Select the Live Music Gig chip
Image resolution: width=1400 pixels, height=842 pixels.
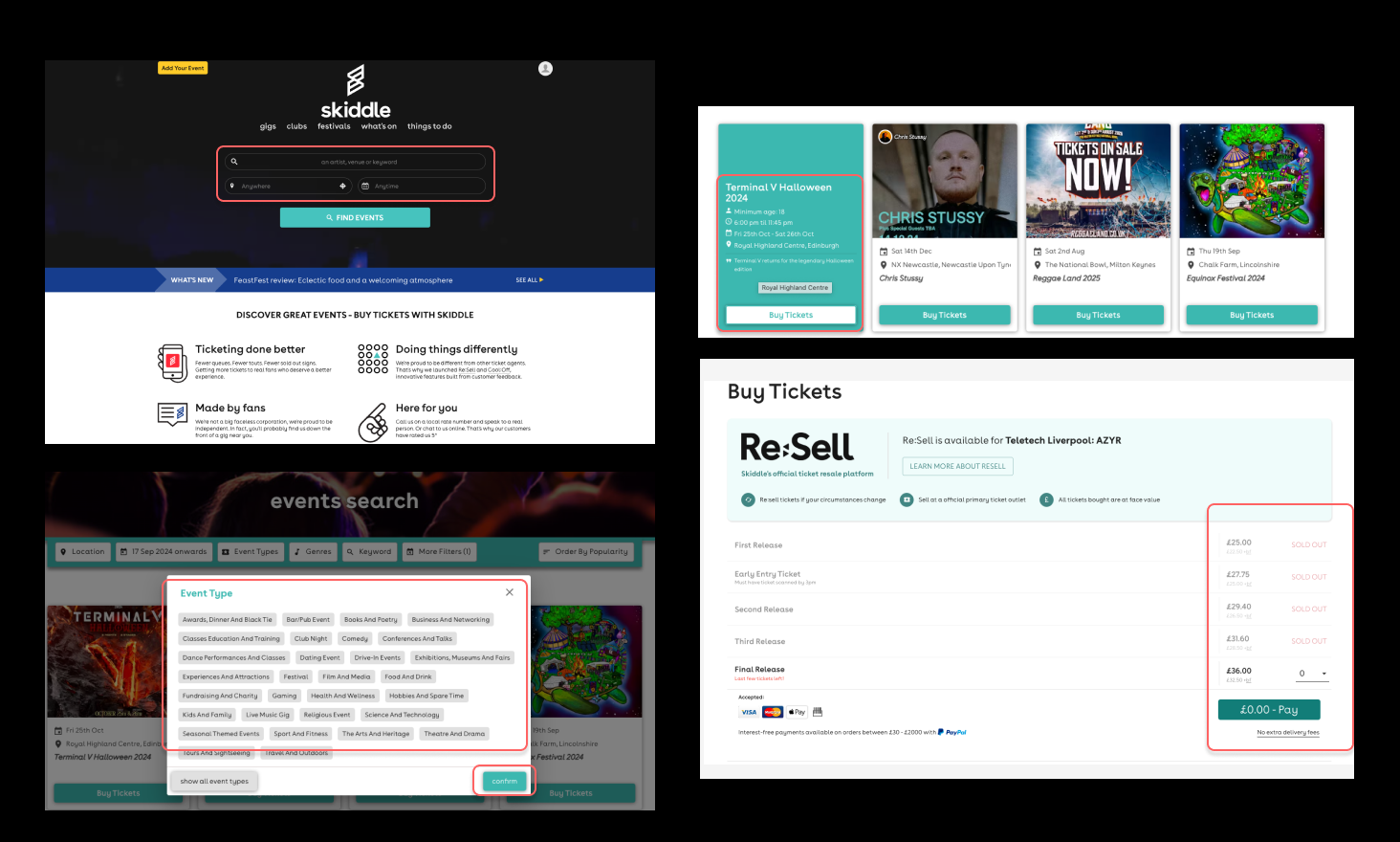(268, 715)
